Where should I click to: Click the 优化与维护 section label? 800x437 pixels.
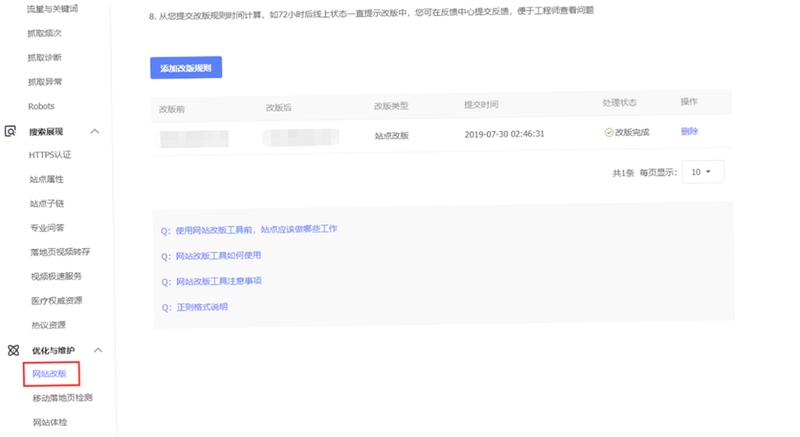53,351
